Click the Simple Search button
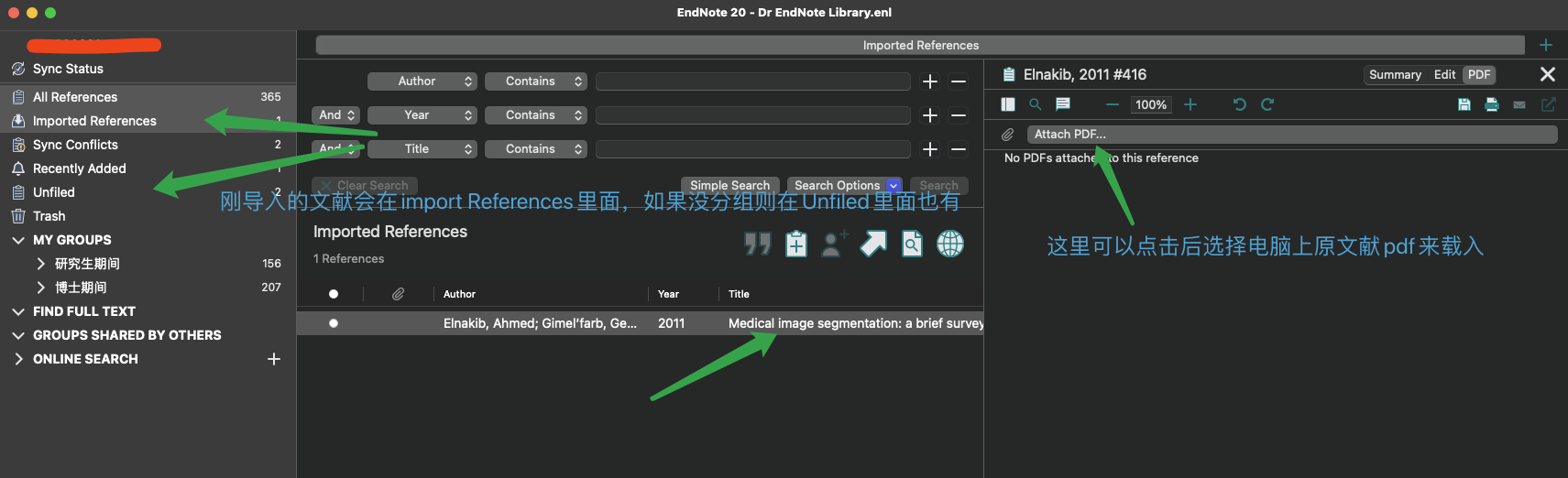Image resolution: width=1568 pixels, height=478 pixels. coord(729,186)
